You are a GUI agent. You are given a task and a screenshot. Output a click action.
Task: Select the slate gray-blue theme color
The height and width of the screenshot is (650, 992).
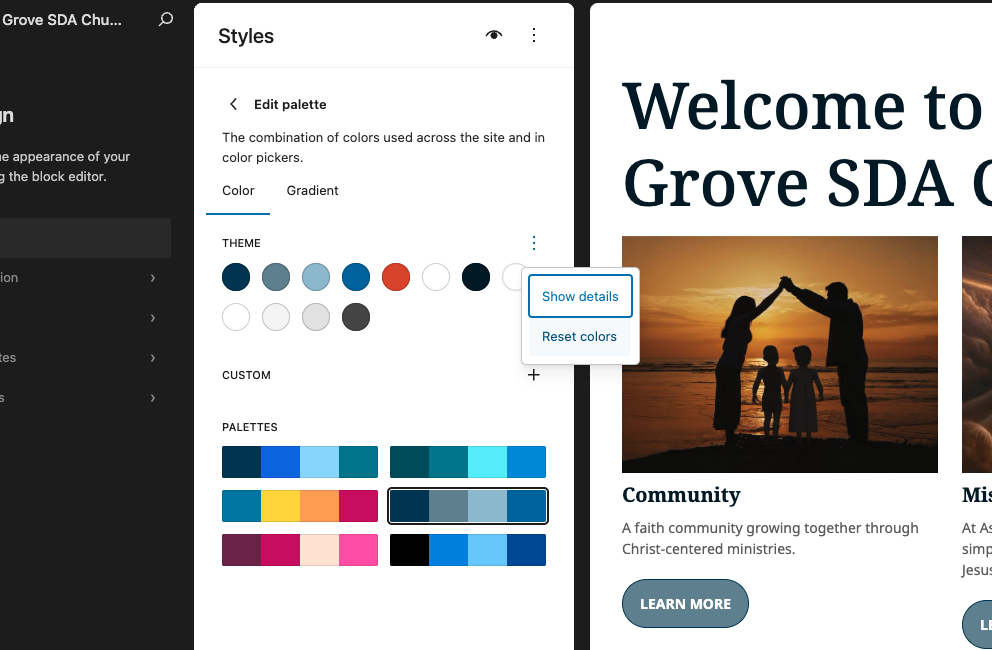[x=276, y=277]
